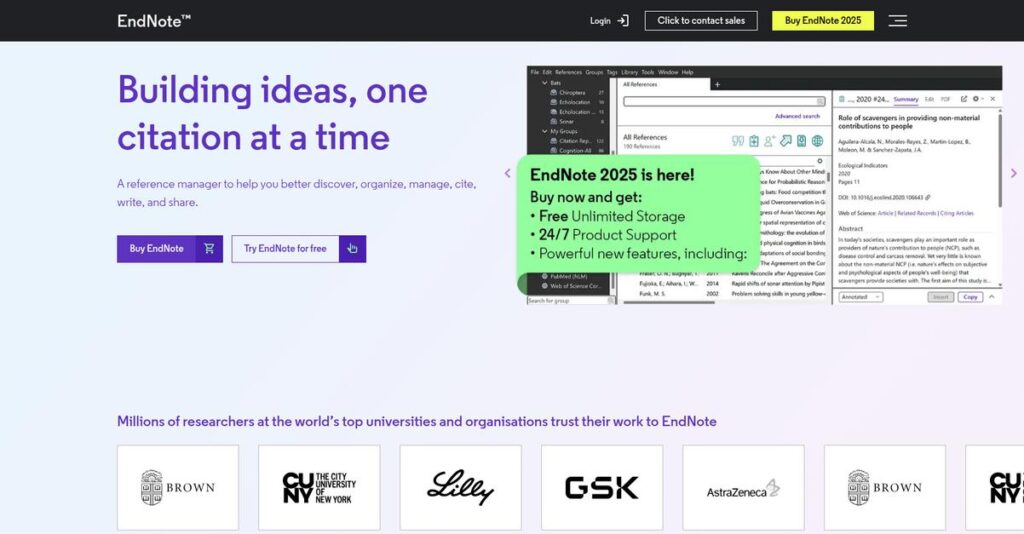Go to previous carousel slide arrow

[507, 173]
